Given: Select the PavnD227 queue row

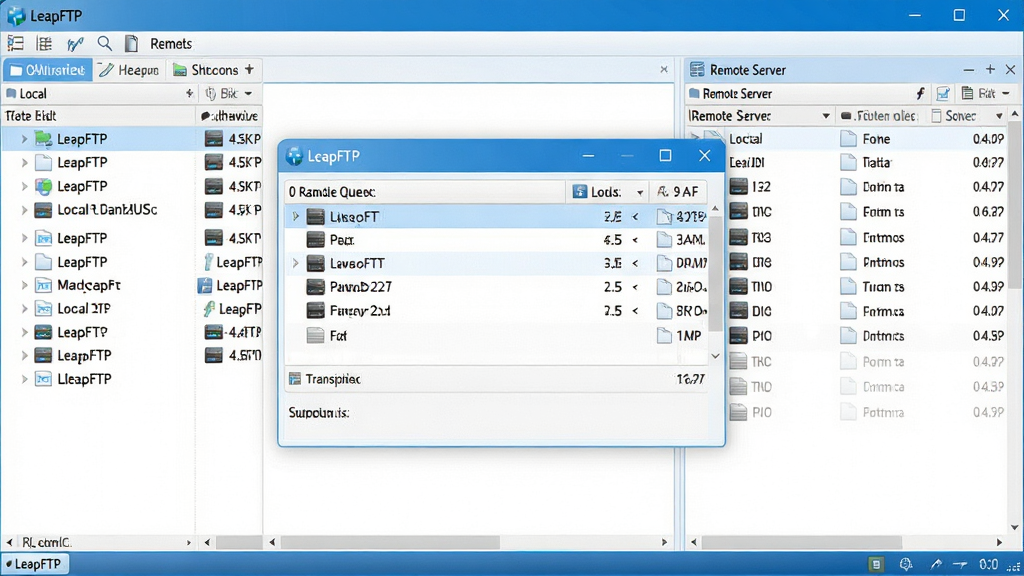Looking at the screenshot, I should 497,287.
